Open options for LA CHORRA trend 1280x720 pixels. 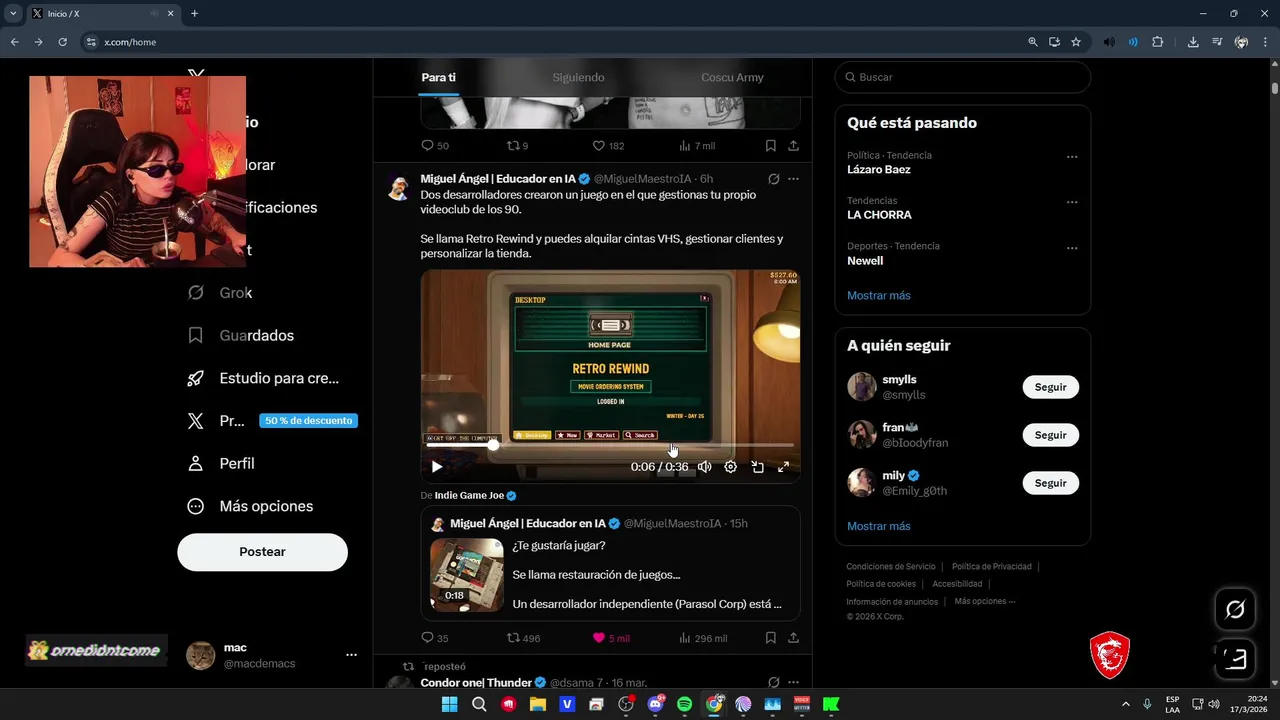pyautogui.click(x=1072, y=202)
